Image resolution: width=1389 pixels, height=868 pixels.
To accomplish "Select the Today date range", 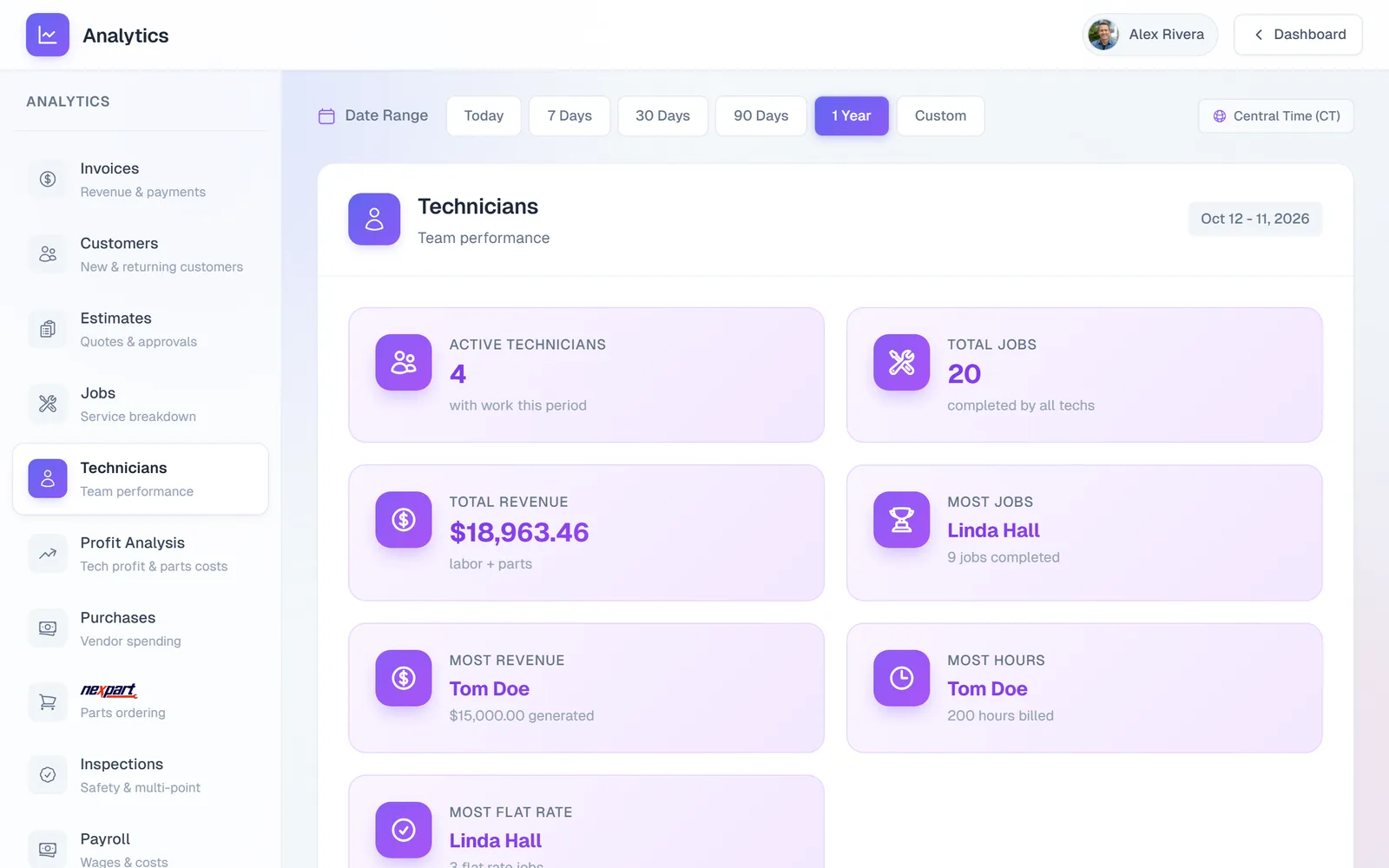I will pyautogui.click(x=484, y=115).
